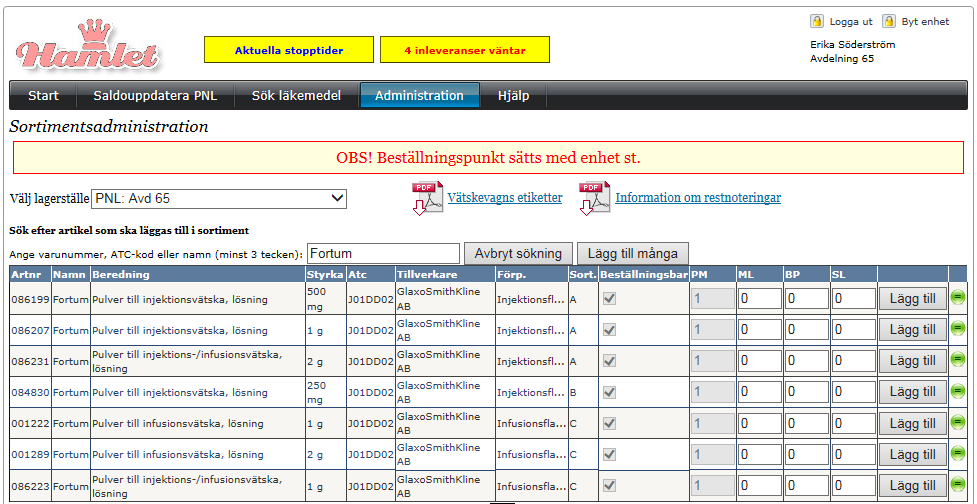Click Lägg till for article 086207
This screenshot has width=977, height=504.
coord(913,330)
